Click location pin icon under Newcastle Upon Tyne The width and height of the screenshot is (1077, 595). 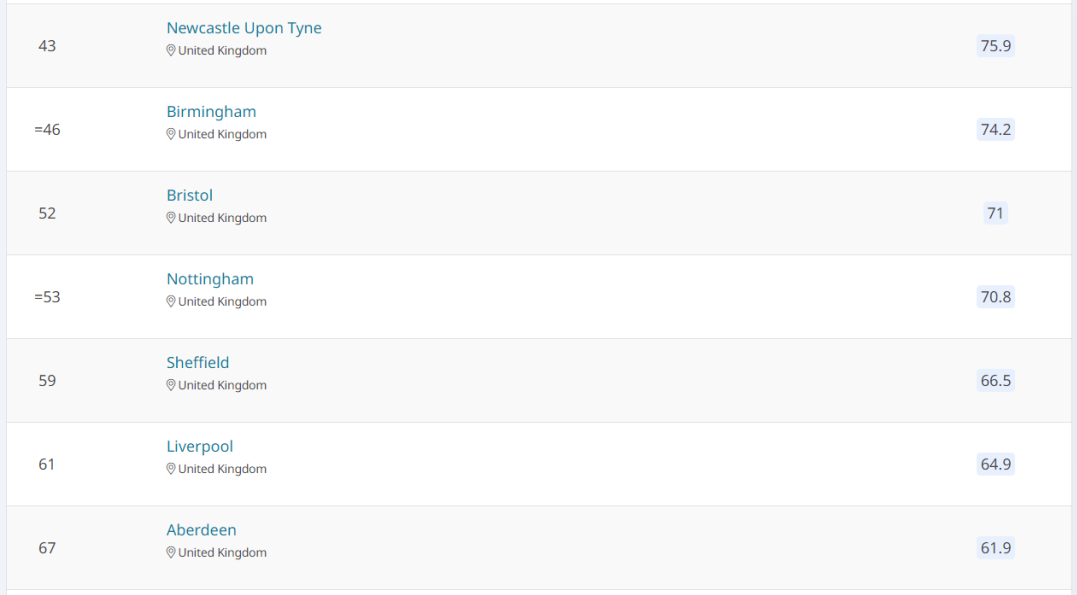tap(170, 51)
